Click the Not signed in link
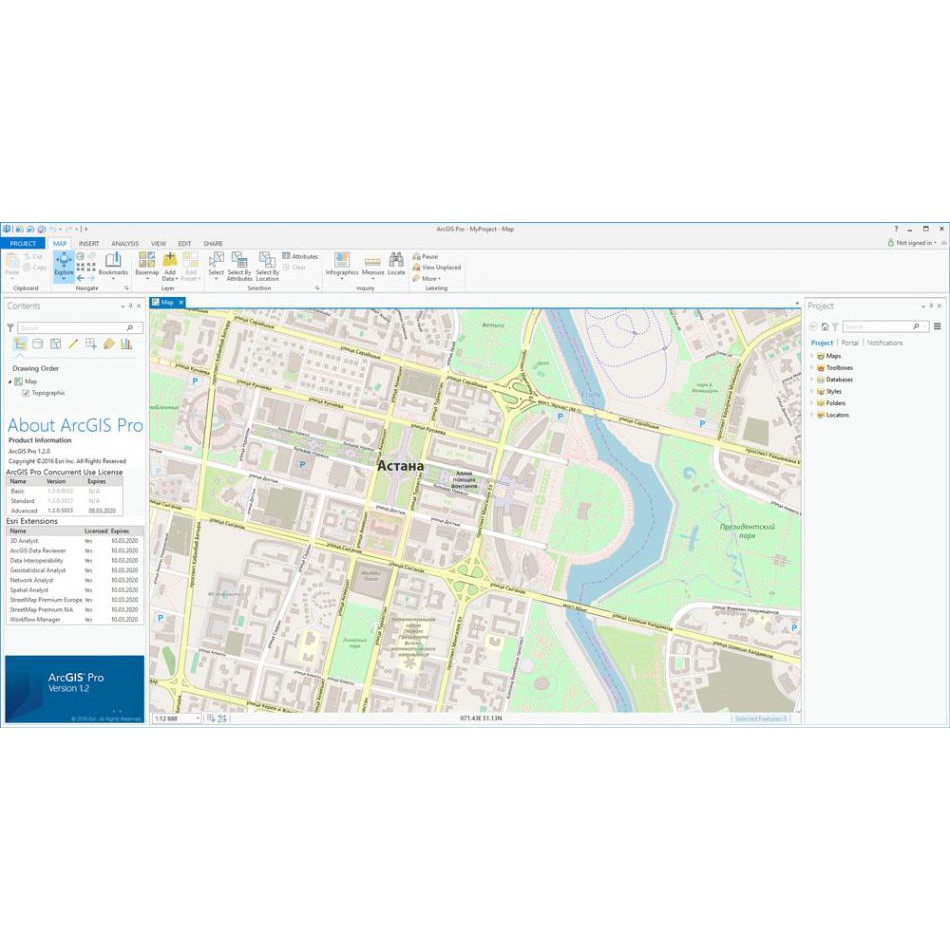This screenshot has height=950, width=950. point(915,243)
